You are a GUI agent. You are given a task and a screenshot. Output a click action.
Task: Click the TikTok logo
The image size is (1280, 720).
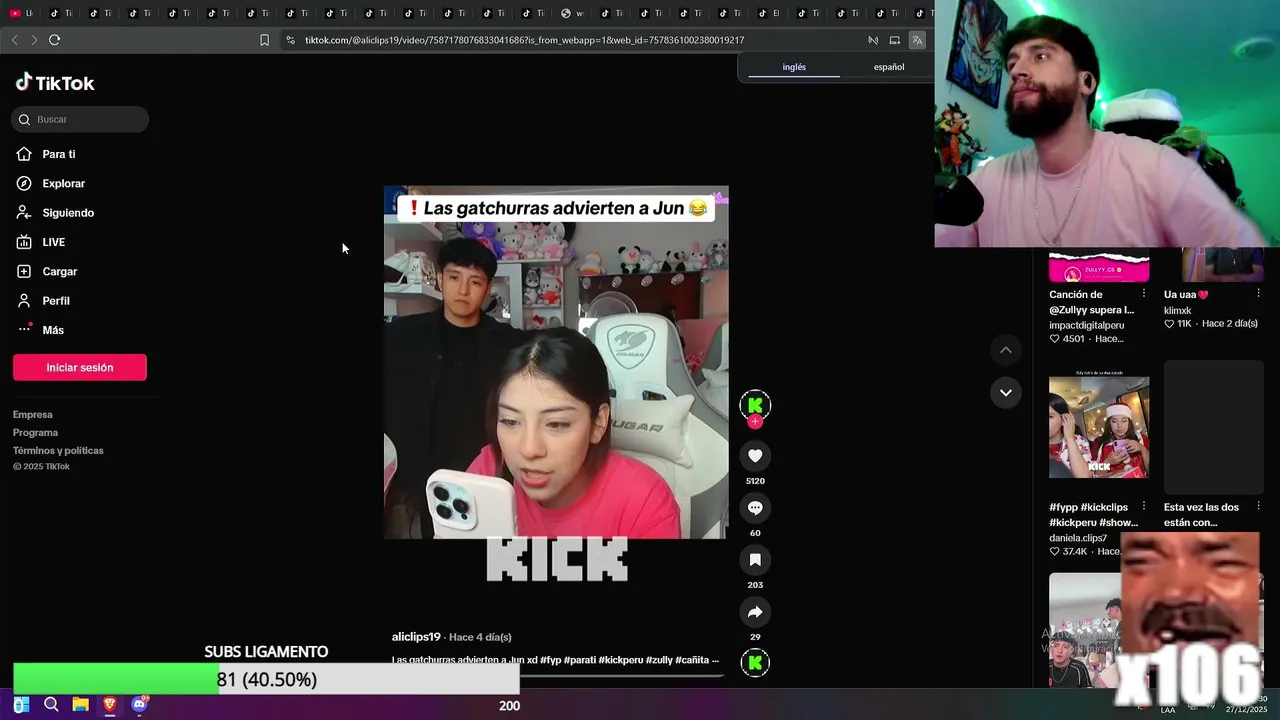[55, 83]
